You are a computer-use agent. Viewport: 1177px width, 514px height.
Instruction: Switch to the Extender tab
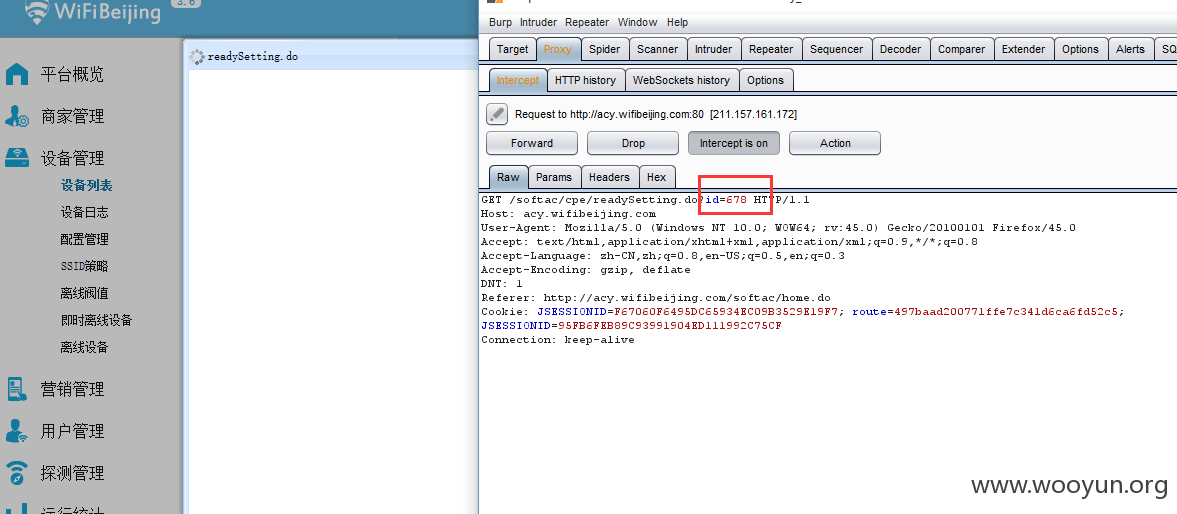click(1024, 50)
